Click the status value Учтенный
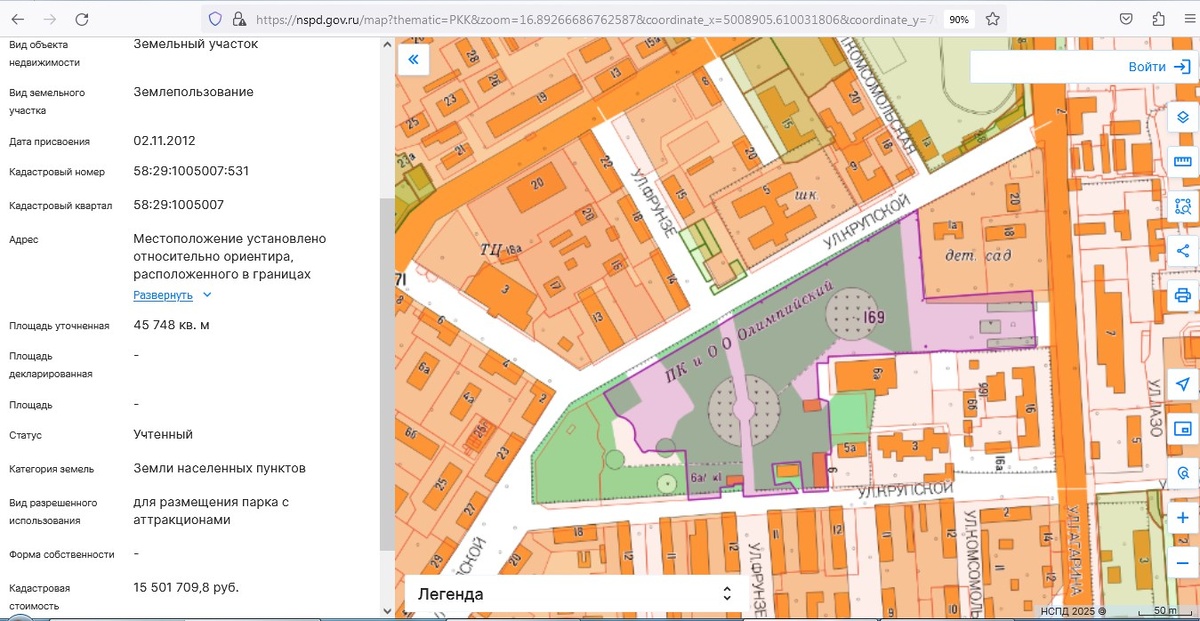1200x621 pixels. [163, 434]
